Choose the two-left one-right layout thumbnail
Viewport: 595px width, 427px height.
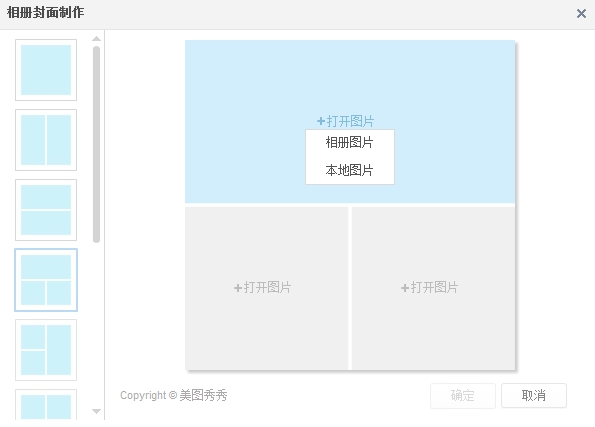pos(46,350)
